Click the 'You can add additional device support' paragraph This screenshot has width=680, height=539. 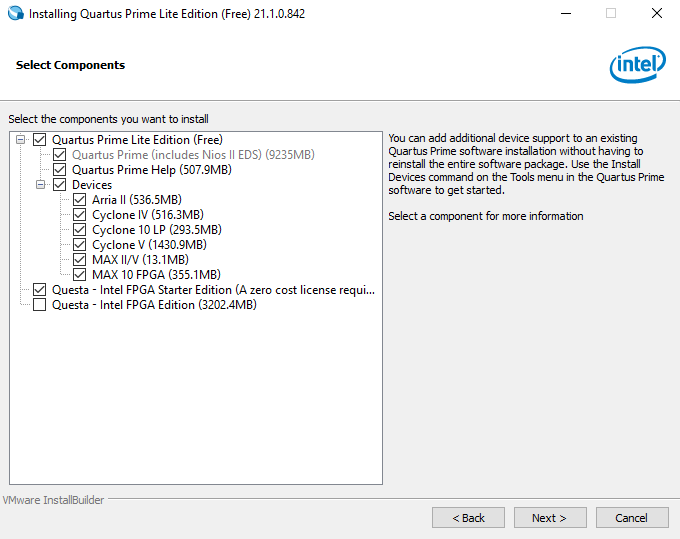click(526, 164)
